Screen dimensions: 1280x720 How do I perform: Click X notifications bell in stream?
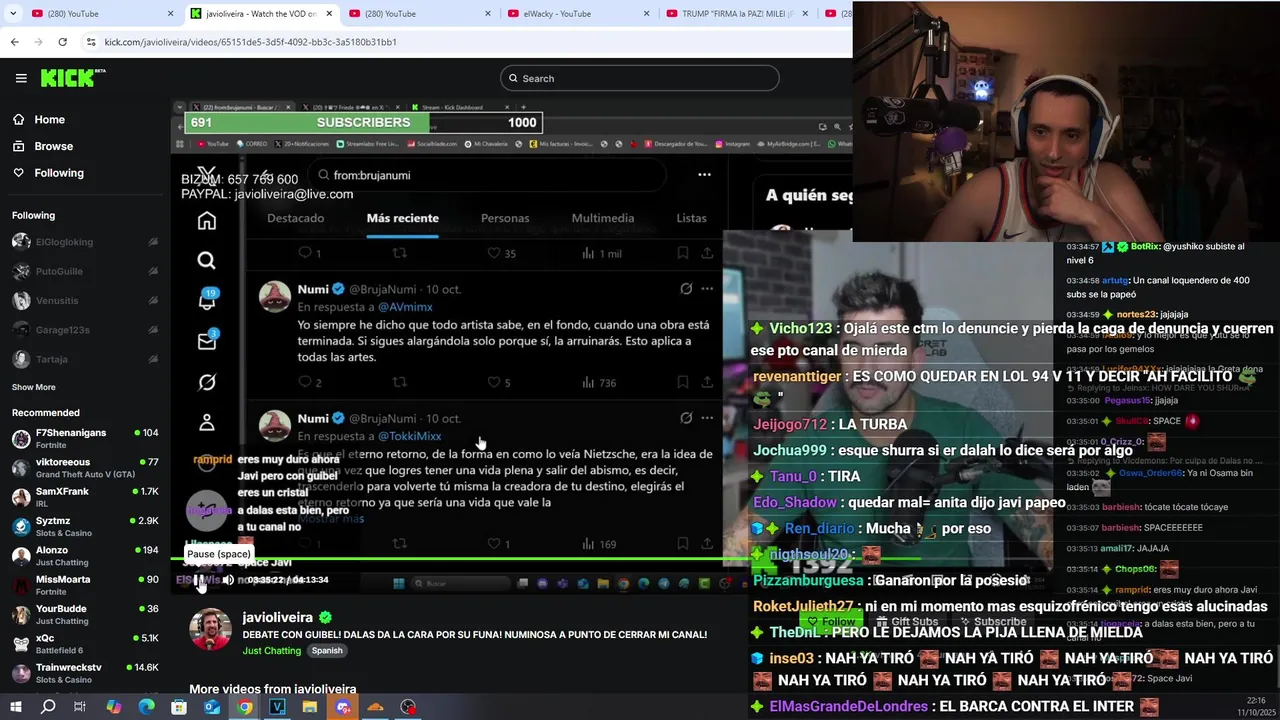tap(206, 301)
